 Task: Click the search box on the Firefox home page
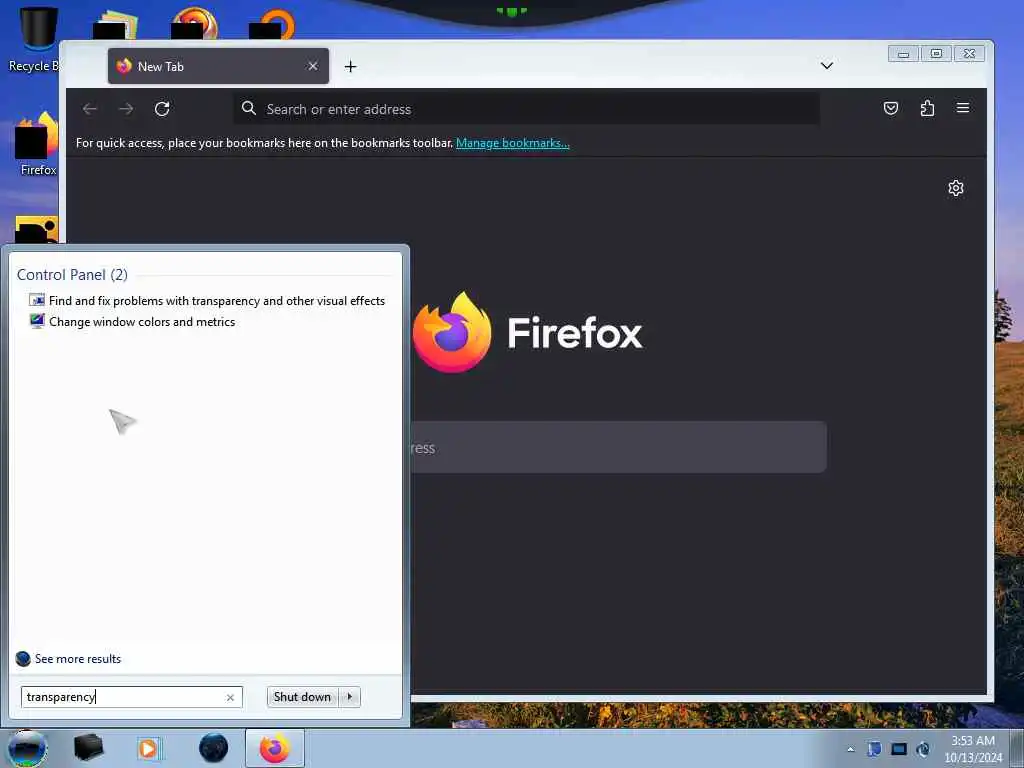pos(618,447)
